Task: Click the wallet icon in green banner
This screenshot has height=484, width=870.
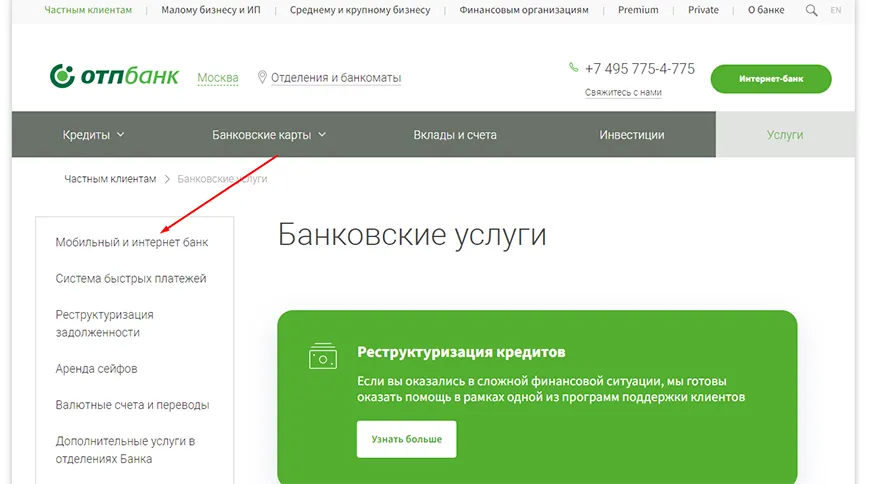Action: [323, 355]
